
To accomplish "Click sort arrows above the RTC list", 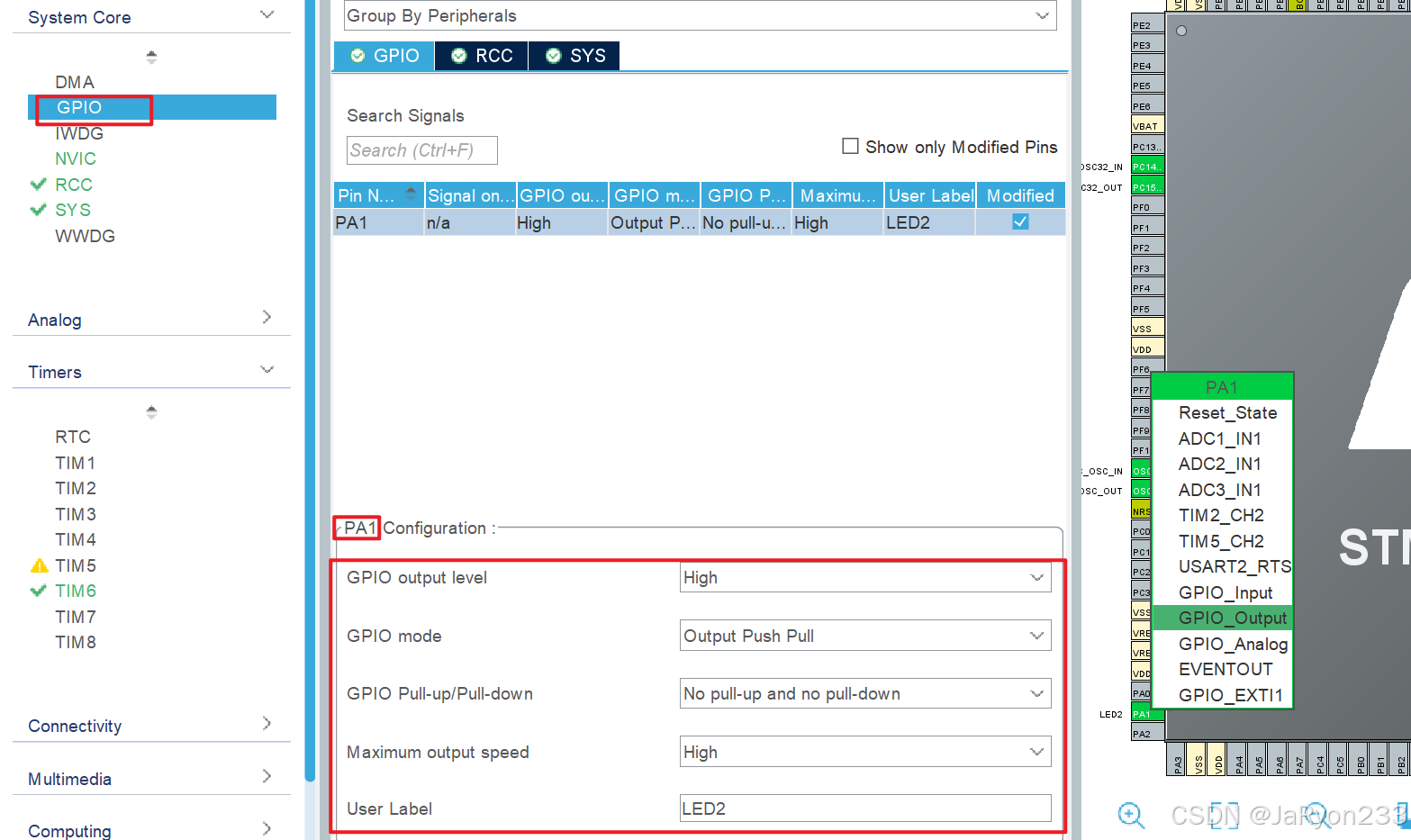I will [151, 411].
